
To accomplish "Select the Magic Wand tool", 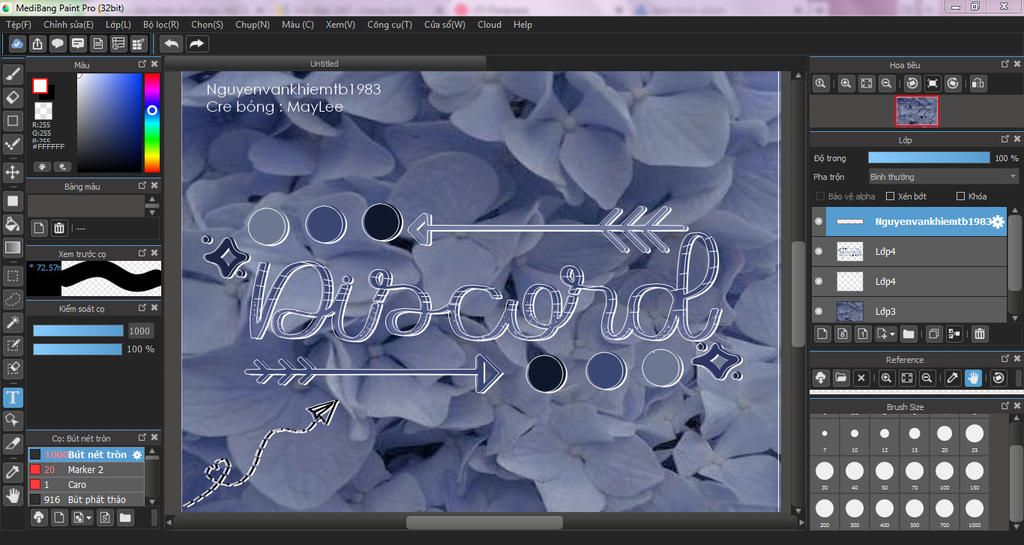I will tap(12, 322).
